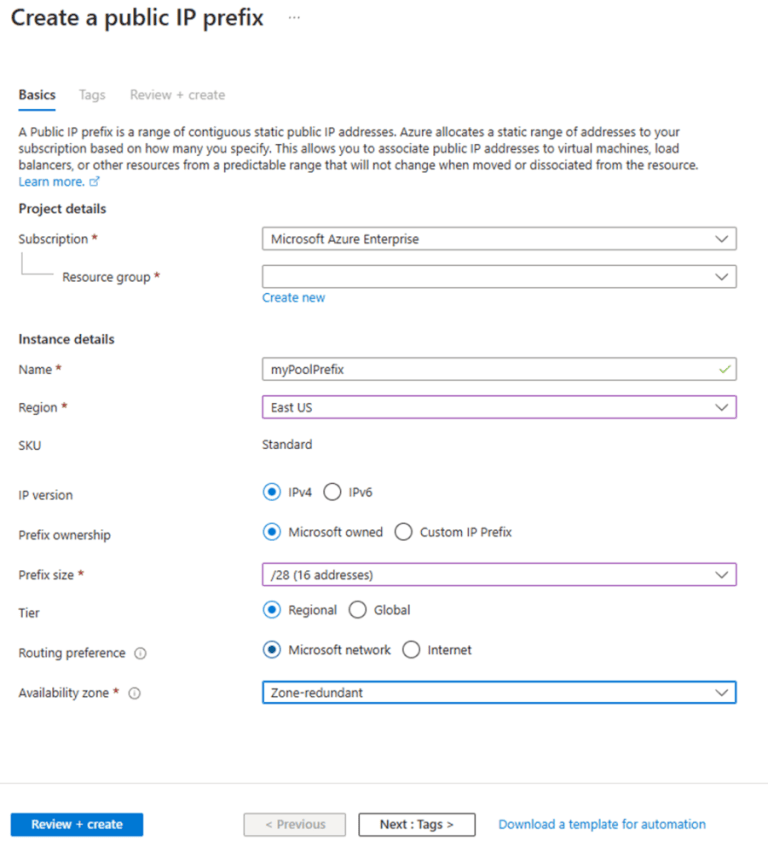Click the green validation checkmark in Name field
The width and height of the screenshot is (768, 852).
tap(723, 369)
